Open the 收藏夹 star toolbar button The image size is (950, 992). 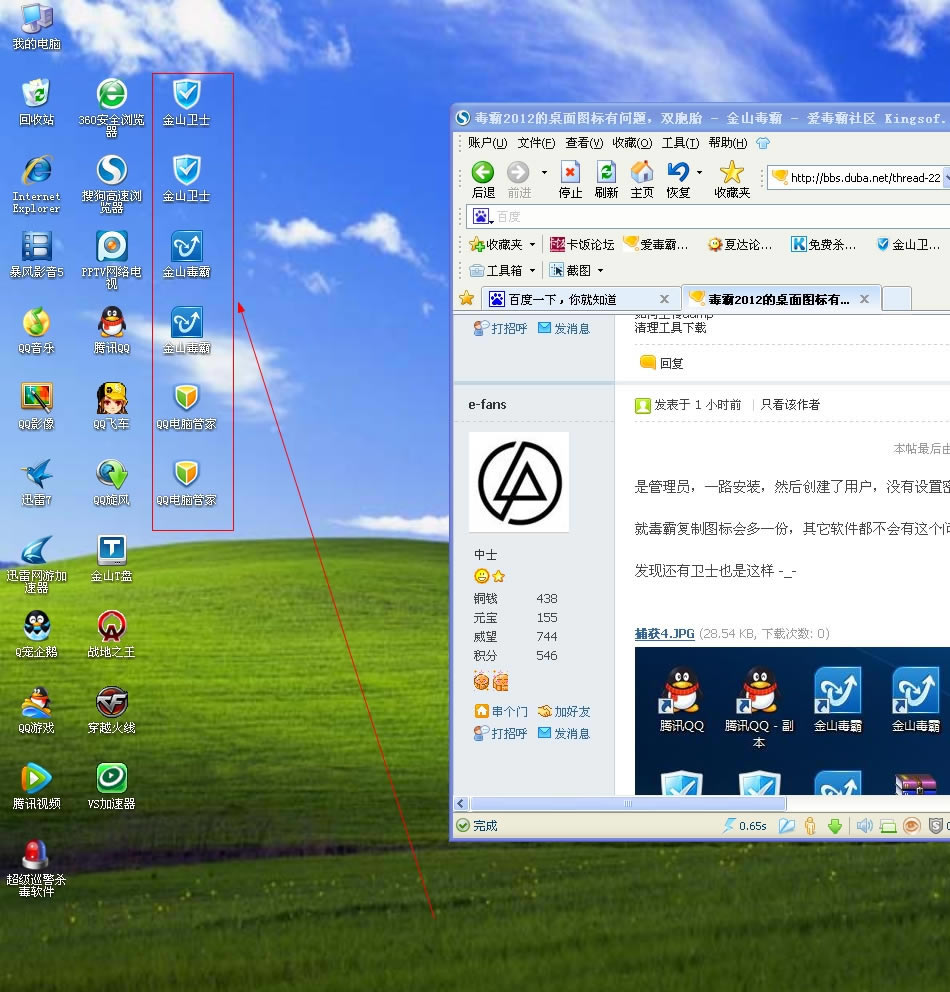tap(732, 180)
